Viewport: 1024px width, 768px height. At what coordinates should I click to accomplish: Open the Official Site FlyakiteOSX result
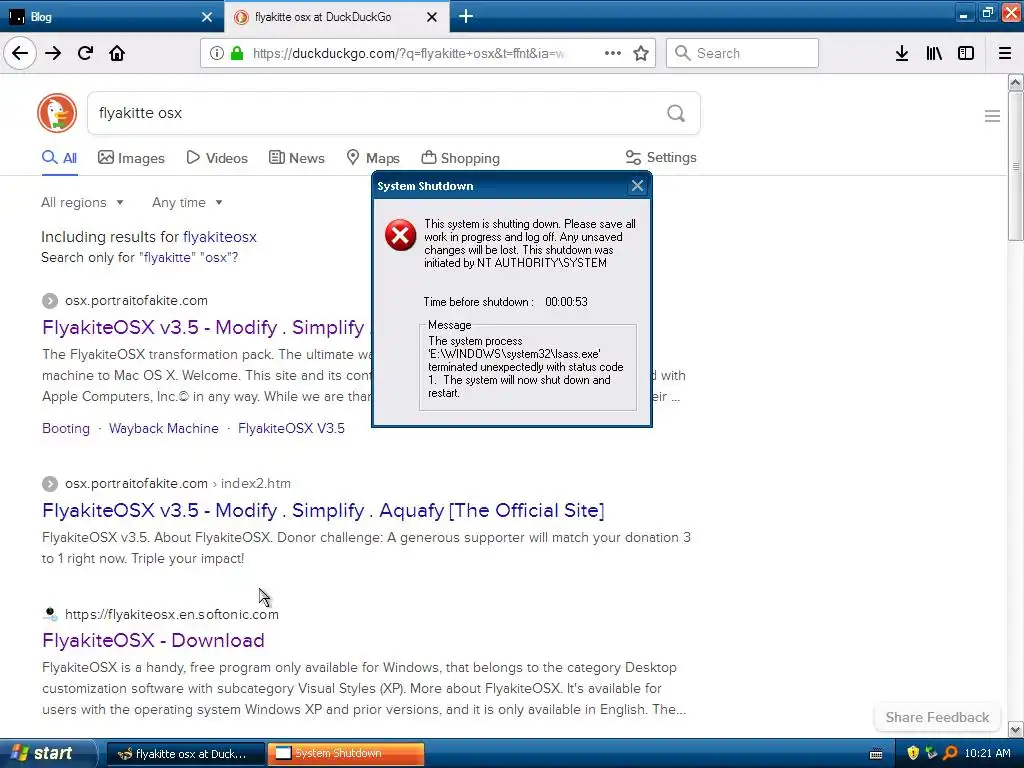323,510
